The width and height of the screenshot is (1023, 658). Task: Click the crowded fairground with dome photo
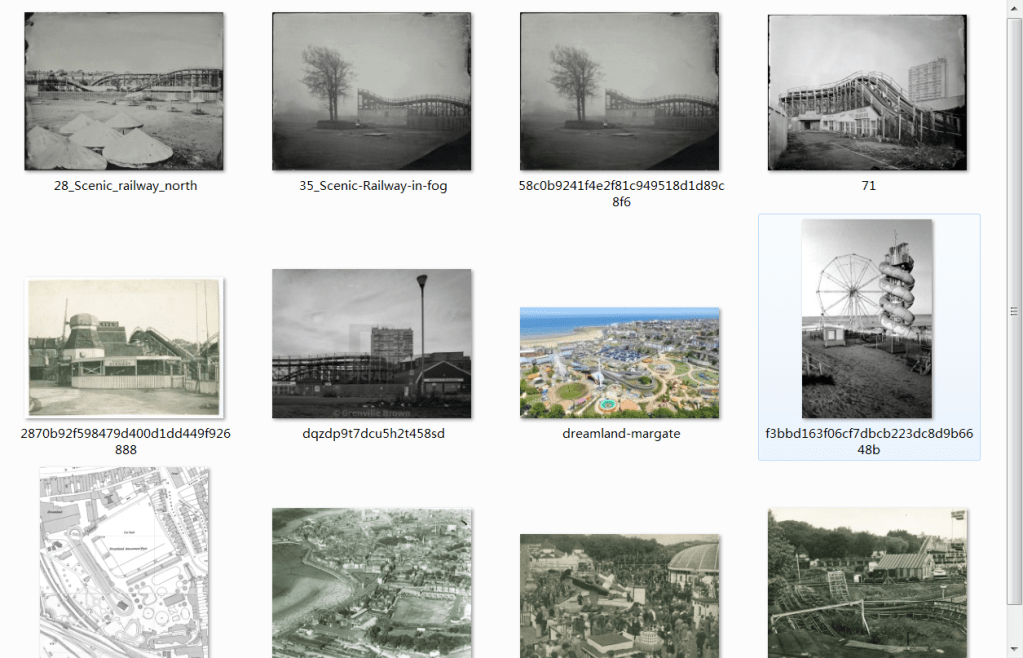click(619, 595)
